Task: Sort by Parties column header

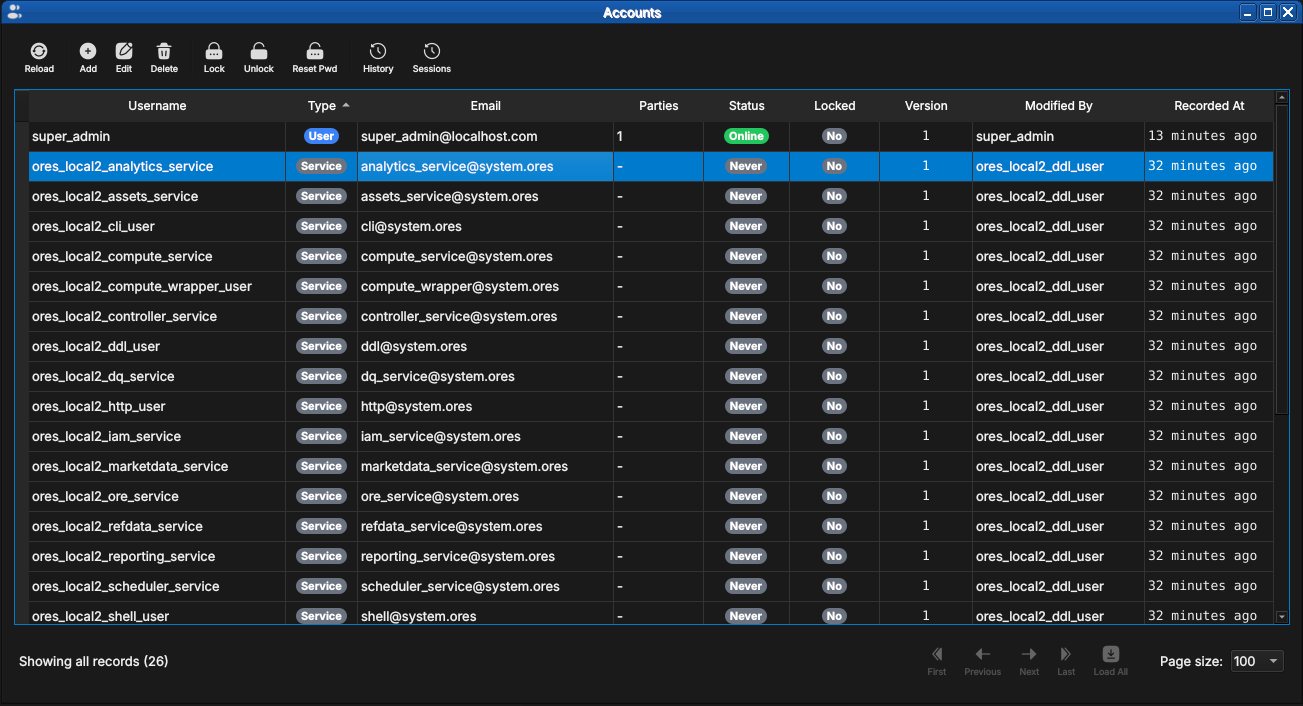Action: point(658,106)
